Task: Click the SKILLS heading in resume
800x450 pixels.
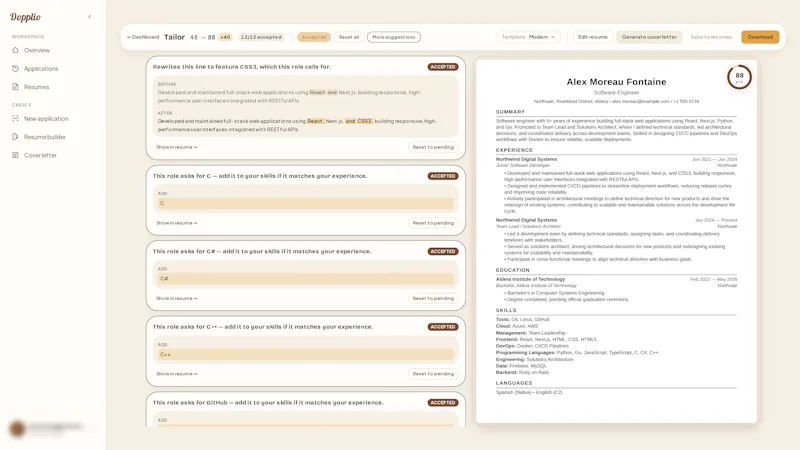Action: point(506,310)
